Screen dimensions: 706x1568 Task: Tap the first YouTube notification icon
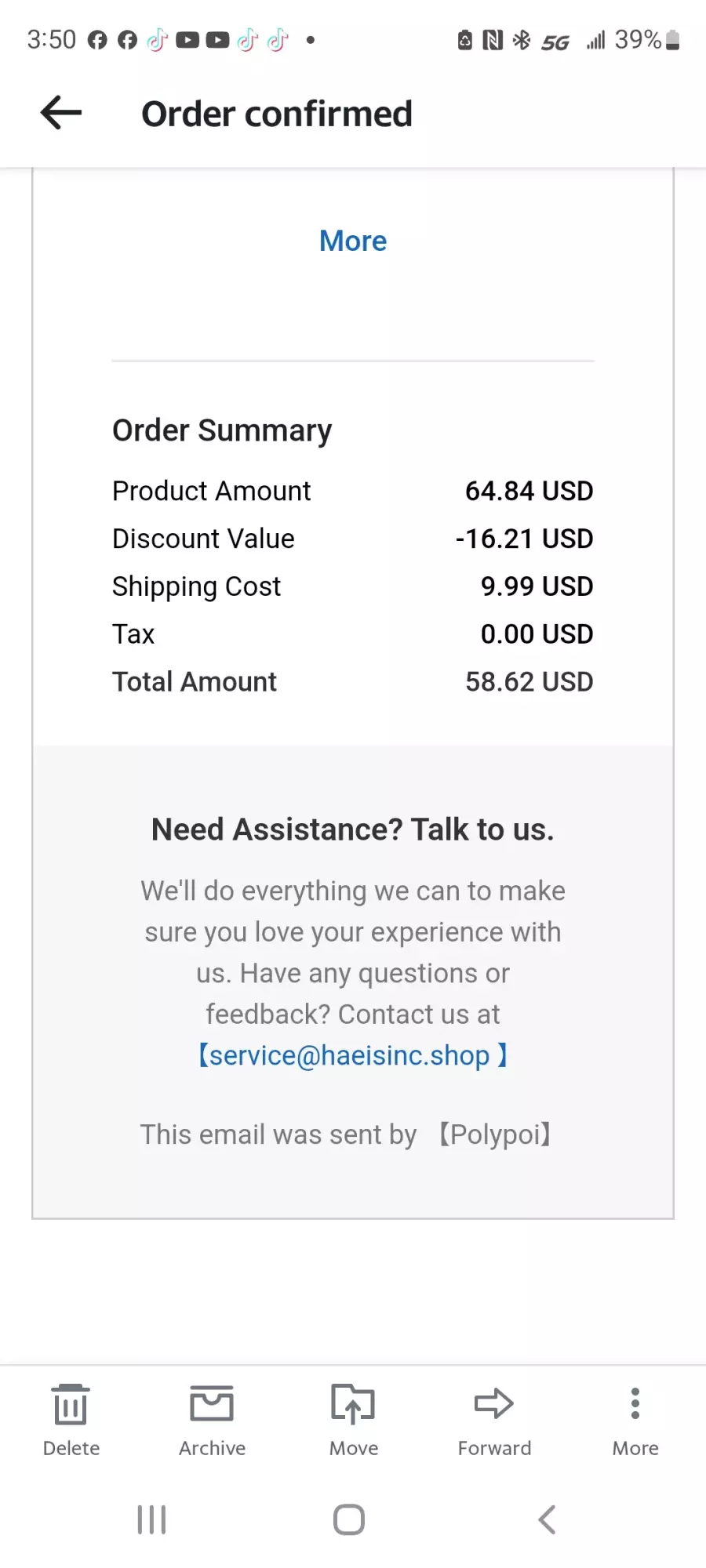[x=187, y=40]
